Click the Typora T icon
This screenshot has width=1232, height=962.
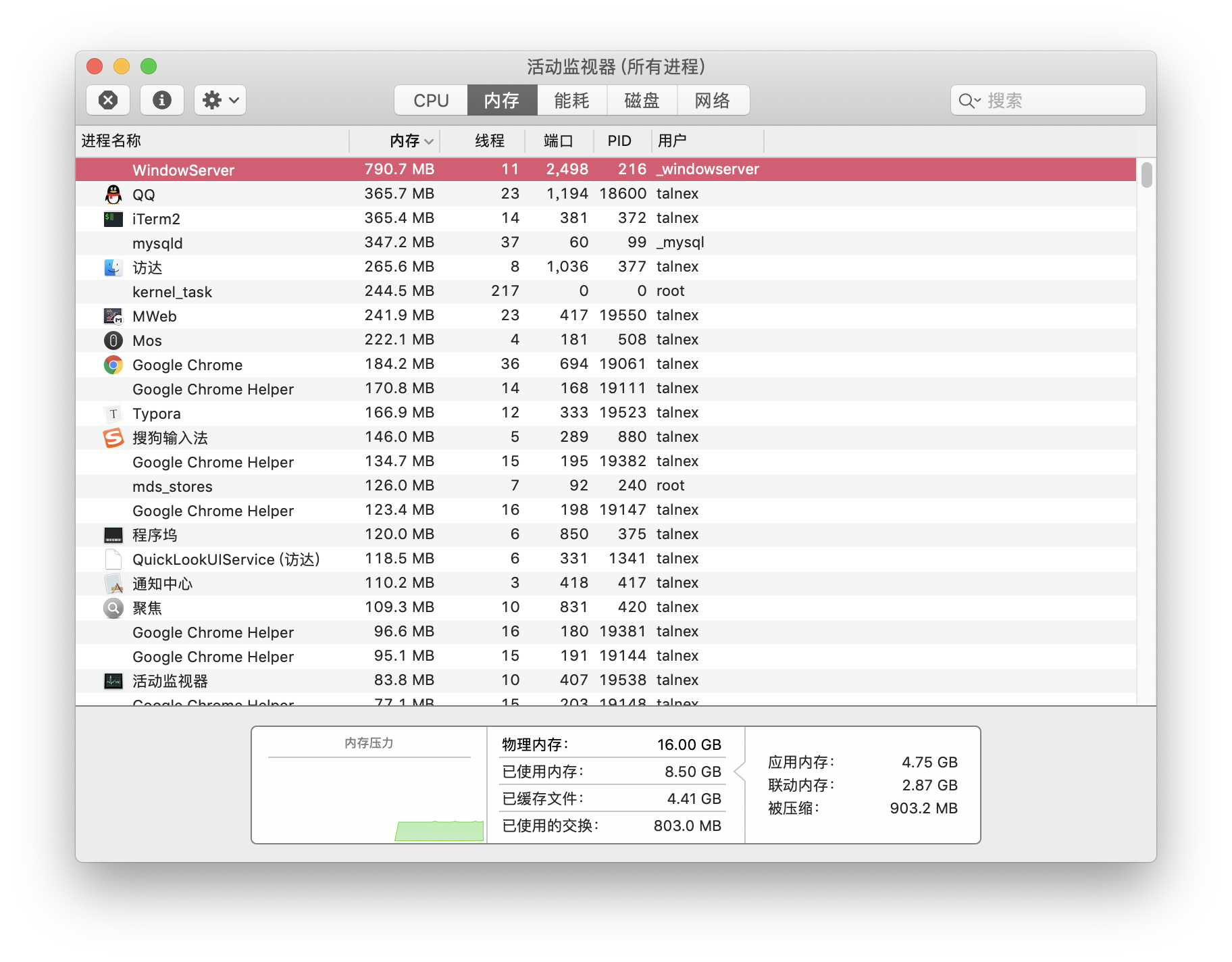point(113,413)
